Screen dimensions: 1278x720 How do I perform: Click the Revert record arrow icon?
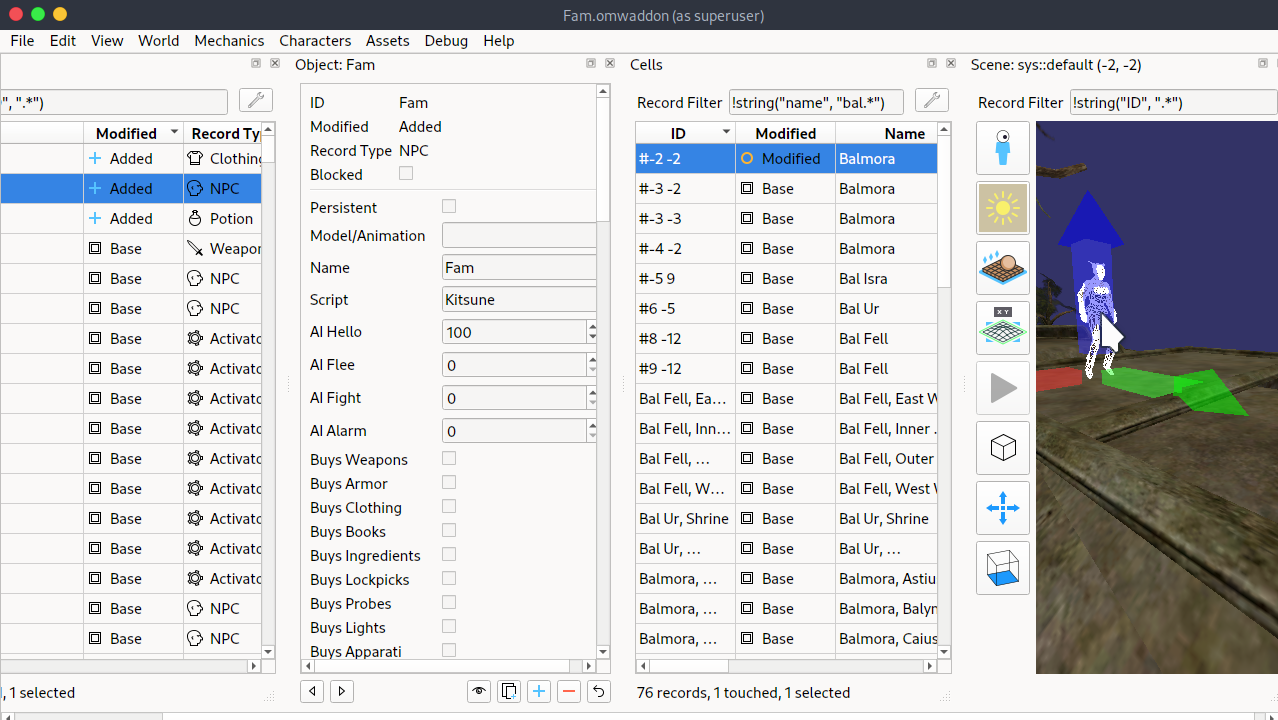point(599,691)
